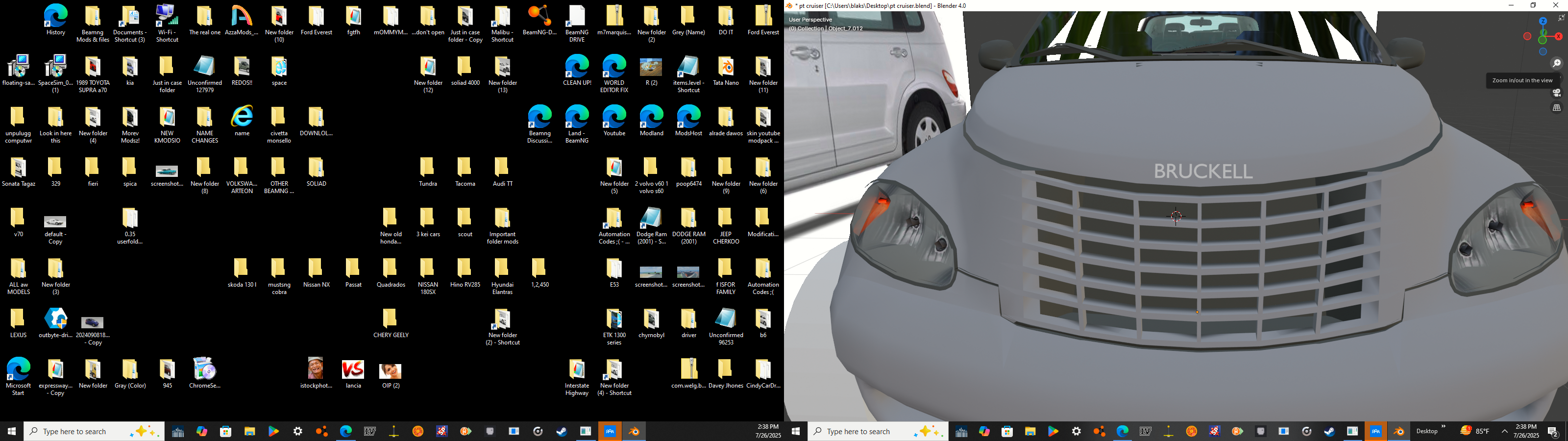Click the blue Z axis gizmo ball

tap(1543, 22)
